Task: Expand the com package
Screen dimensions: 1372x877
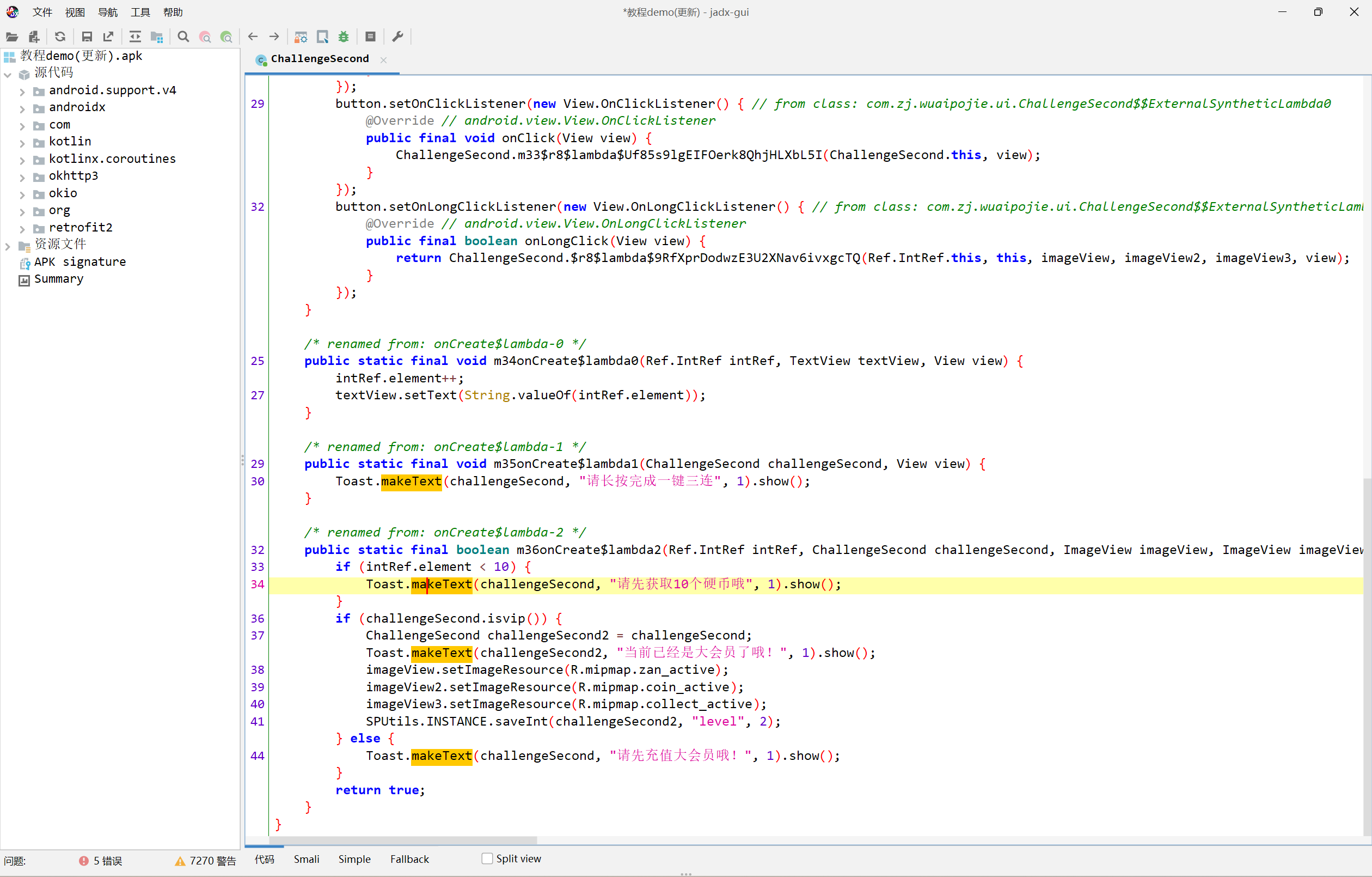Action: click(x=22, y=125)
